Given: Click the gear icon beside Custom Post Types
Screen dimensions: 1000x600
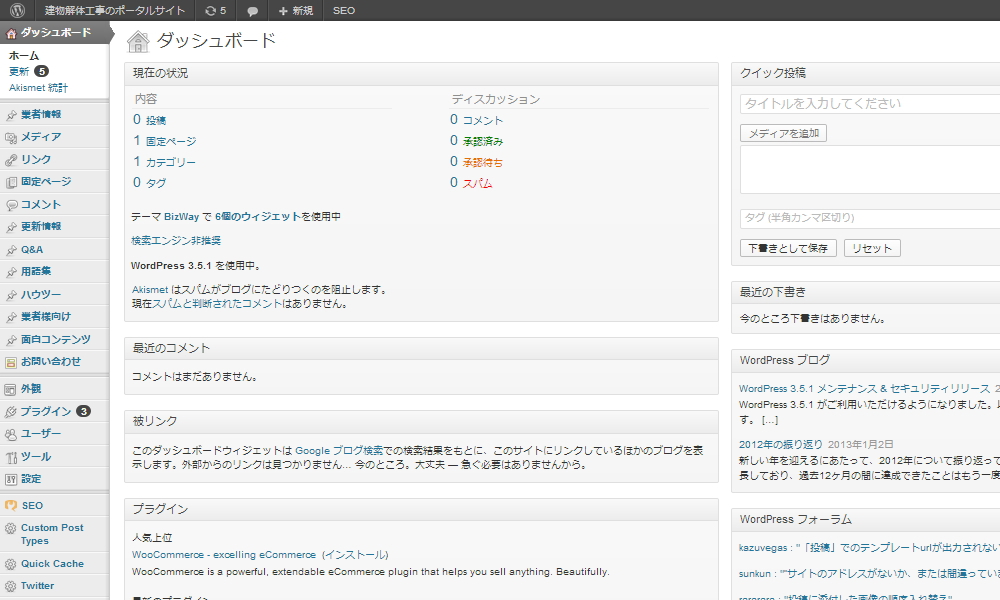Looking at the screenshot, I should tap(11, 528).
